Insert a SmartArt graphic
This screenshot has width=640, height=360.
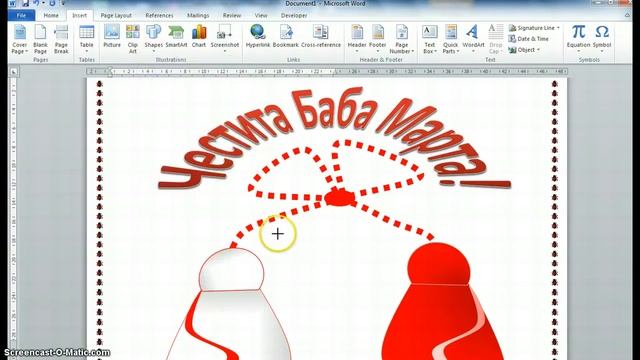[x=176, y=37]
